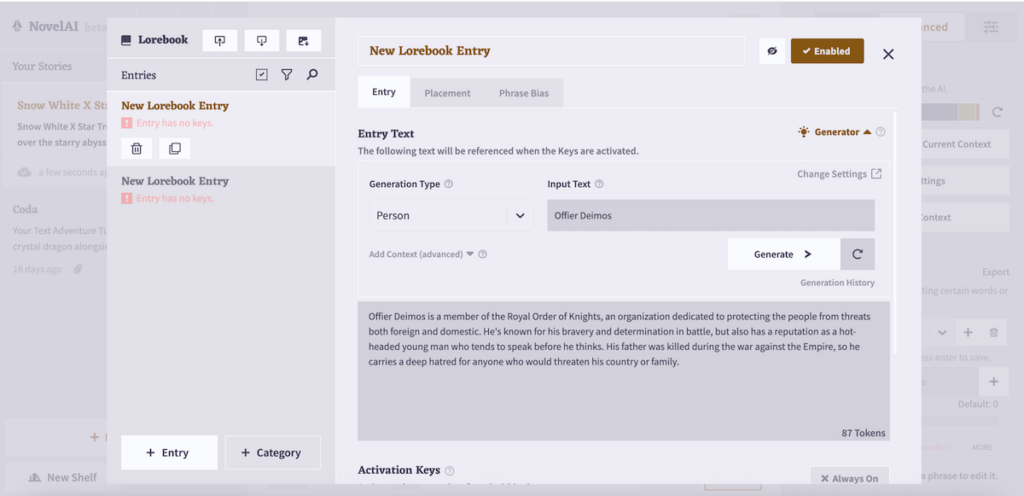Click the attachment icon under Coda
The image size is (1024, 496).
click(x=78, y=269)
